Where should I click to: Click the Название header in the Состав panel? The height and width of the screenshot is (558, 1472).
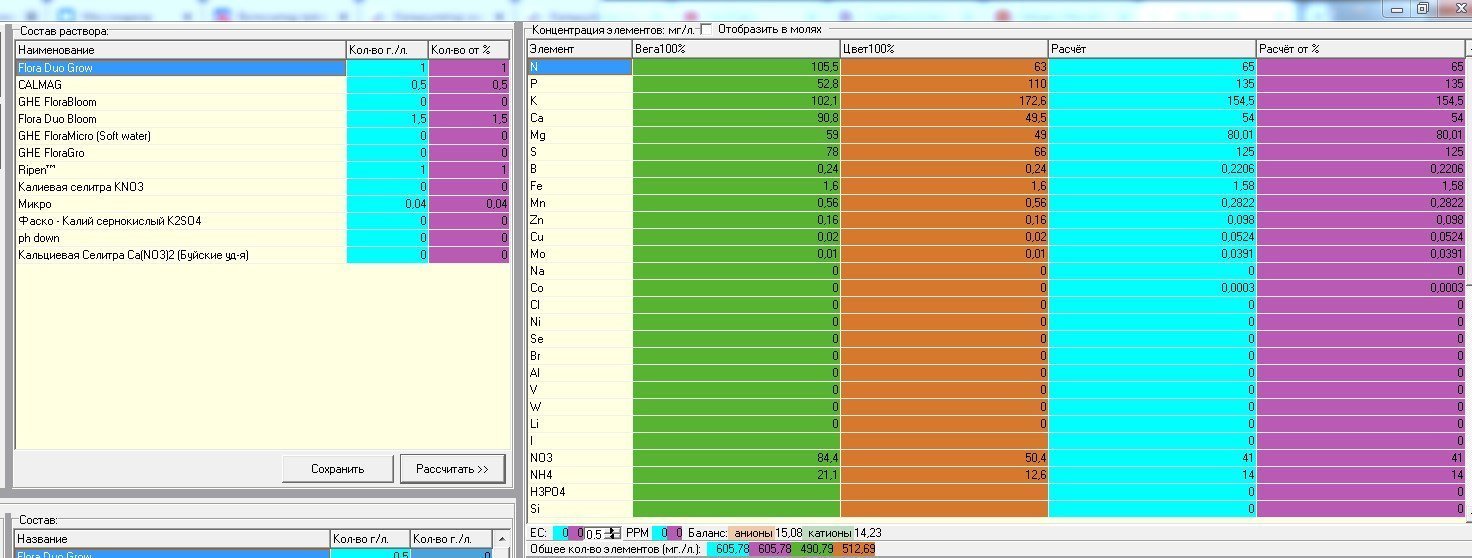(x=173, y=538)
